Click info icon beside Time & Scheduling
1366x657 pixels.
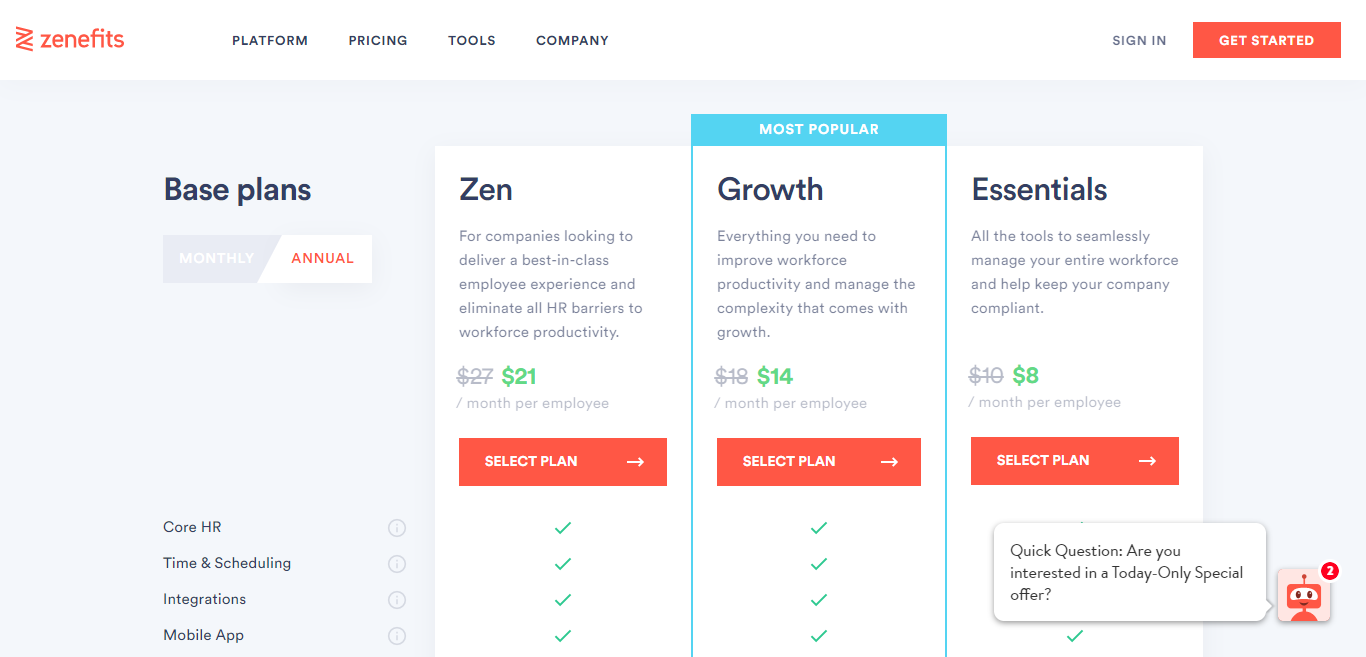[397, 564]
